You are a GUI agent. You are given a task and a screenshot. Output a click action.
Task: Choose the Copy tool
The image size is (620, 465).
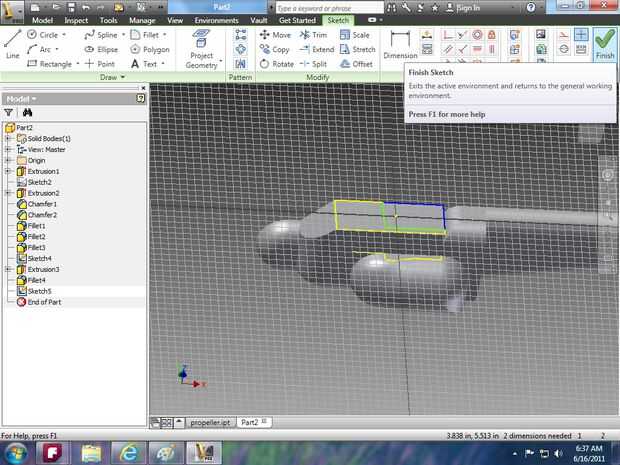(x=275, y=49)
